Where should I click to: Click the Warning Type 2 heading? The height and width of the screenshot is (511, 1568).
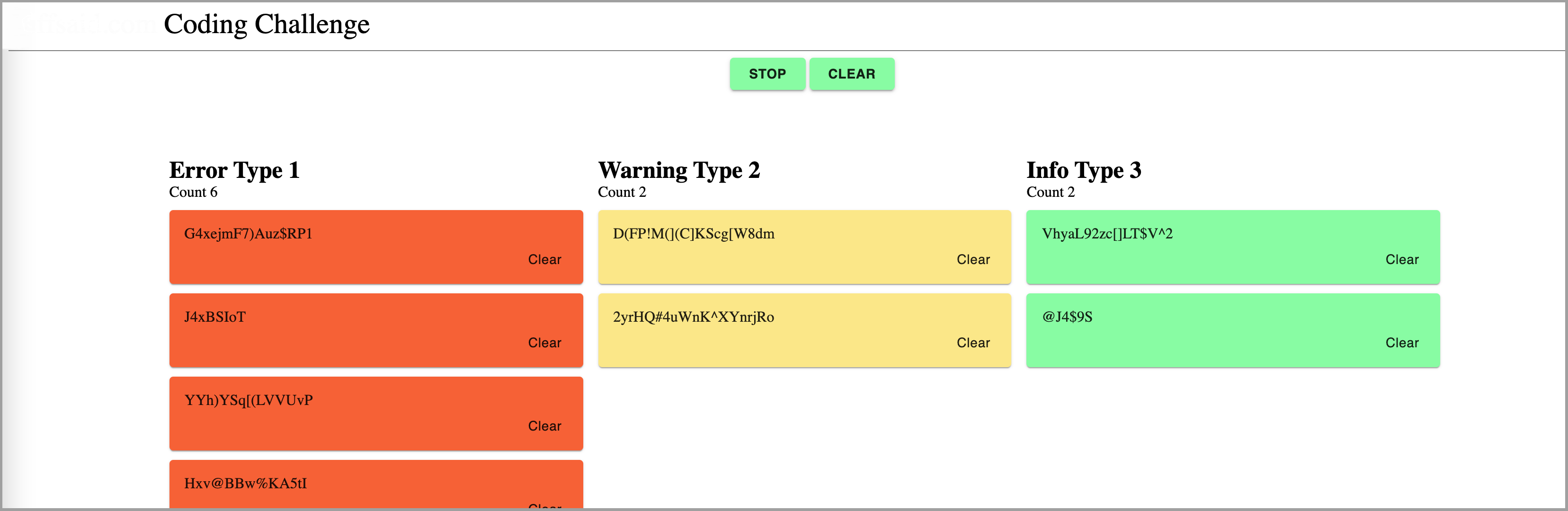click(x=679, y=170)
